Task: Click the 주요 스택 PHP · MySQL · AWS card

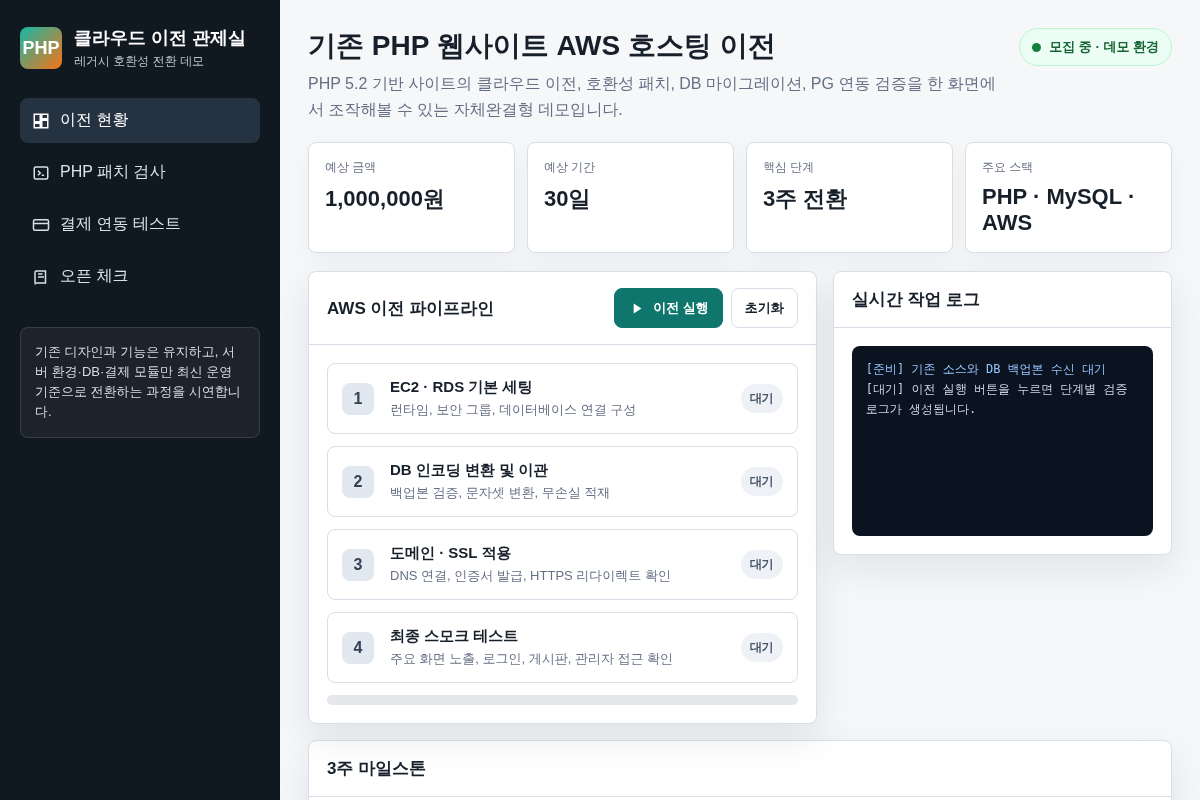Action: coord(1068,197)
